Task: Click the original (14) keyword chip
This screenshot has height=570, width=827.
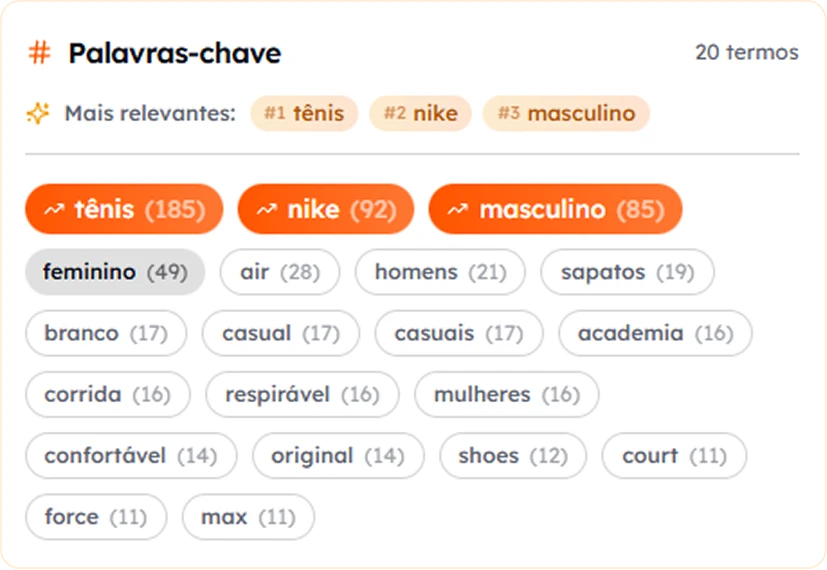Action: [338, 456]
